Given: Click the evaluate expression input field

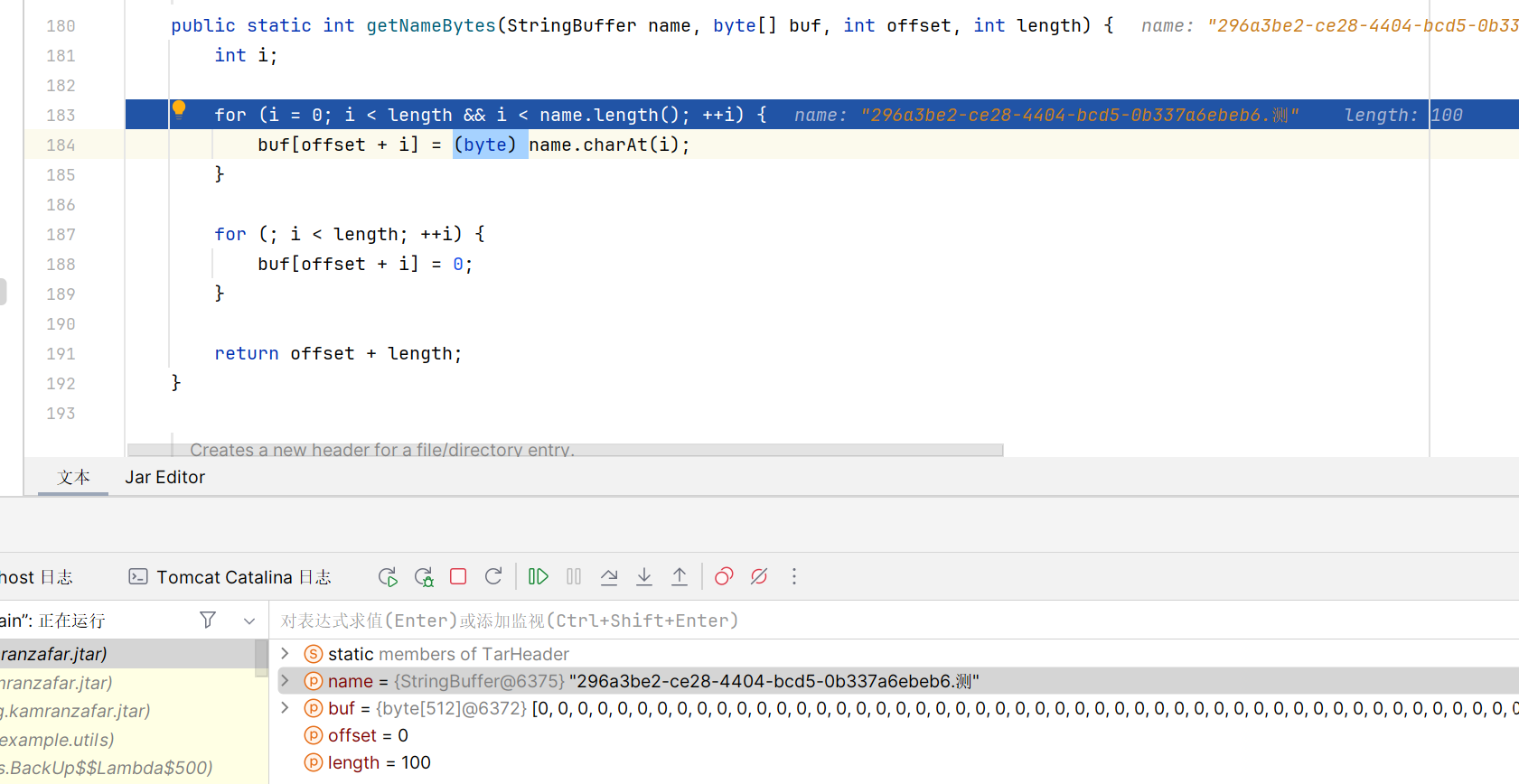Looking at the screenshot, I should pyautogui.click(x=895, y=621).
